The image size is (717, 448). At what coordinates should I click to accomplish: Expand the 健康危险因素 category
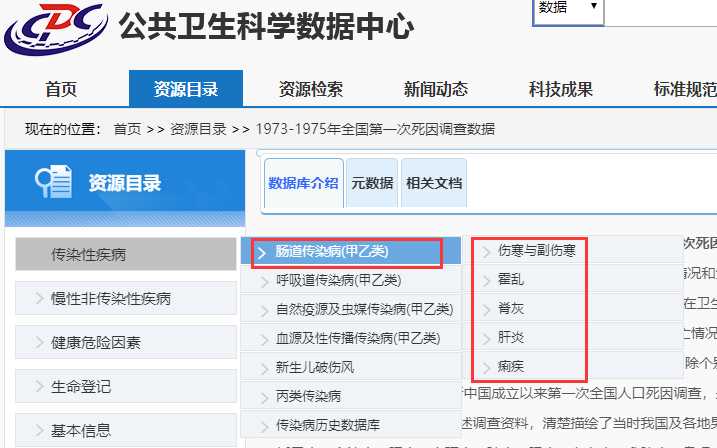[x=96, y=342]
